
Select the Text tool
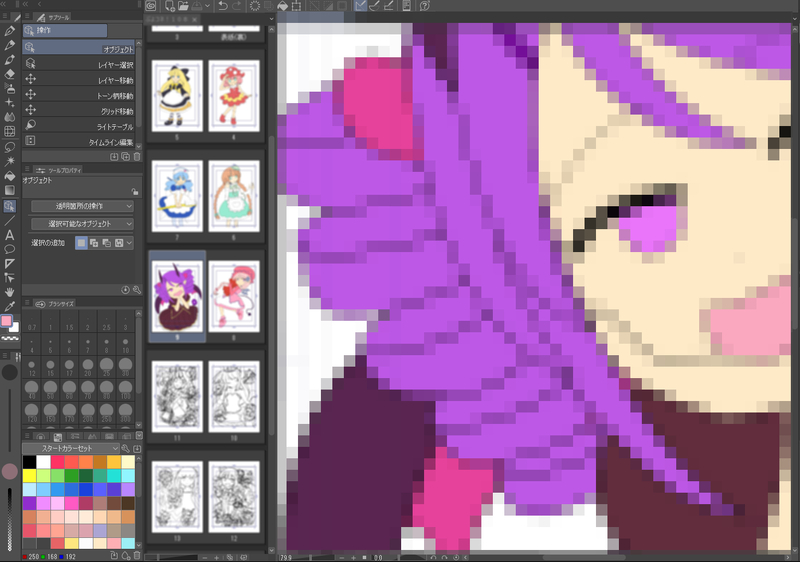(x=10, y=235)
